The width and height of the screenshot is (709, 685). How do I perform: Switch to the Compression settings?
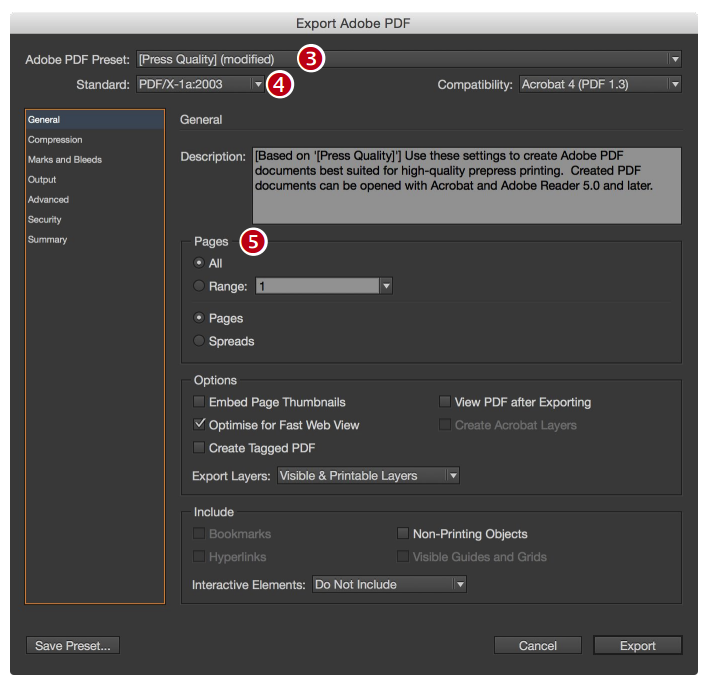point(95,140)
